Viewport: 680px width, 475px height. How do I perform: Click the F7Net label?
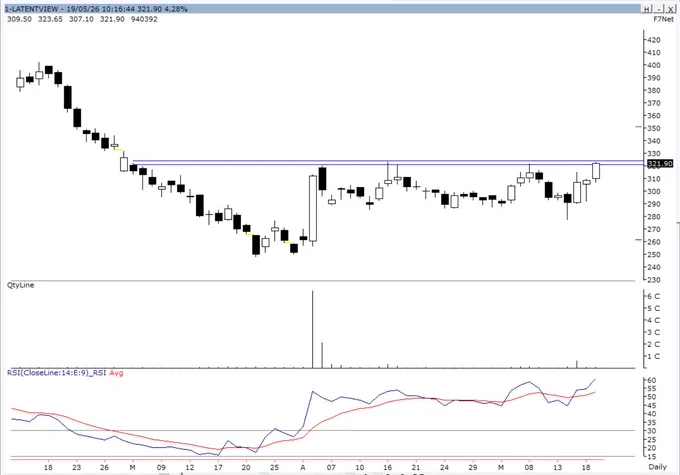[x=664, y=19]
